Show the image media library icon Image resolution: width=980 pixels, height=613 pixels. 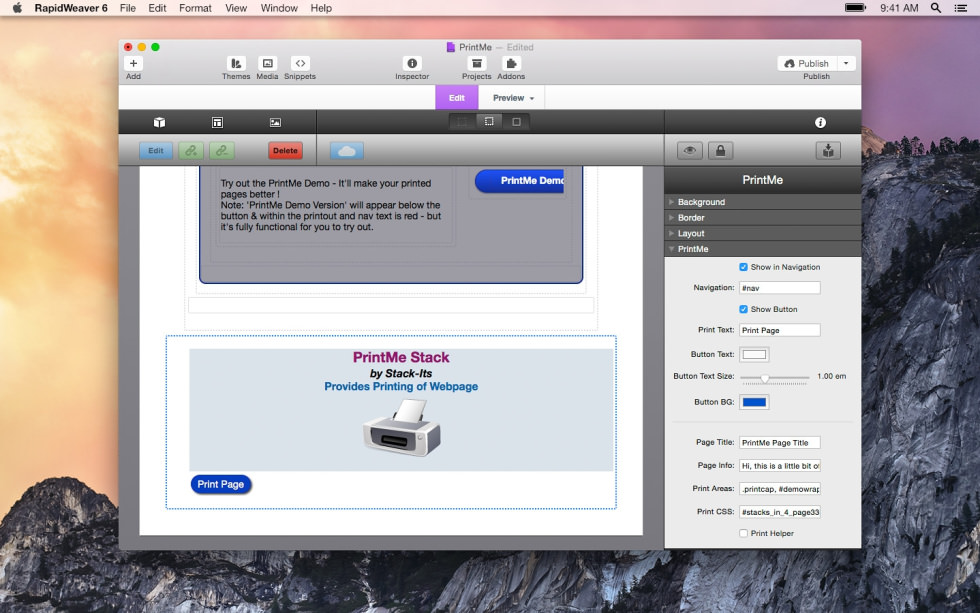[x=275, y=122]
